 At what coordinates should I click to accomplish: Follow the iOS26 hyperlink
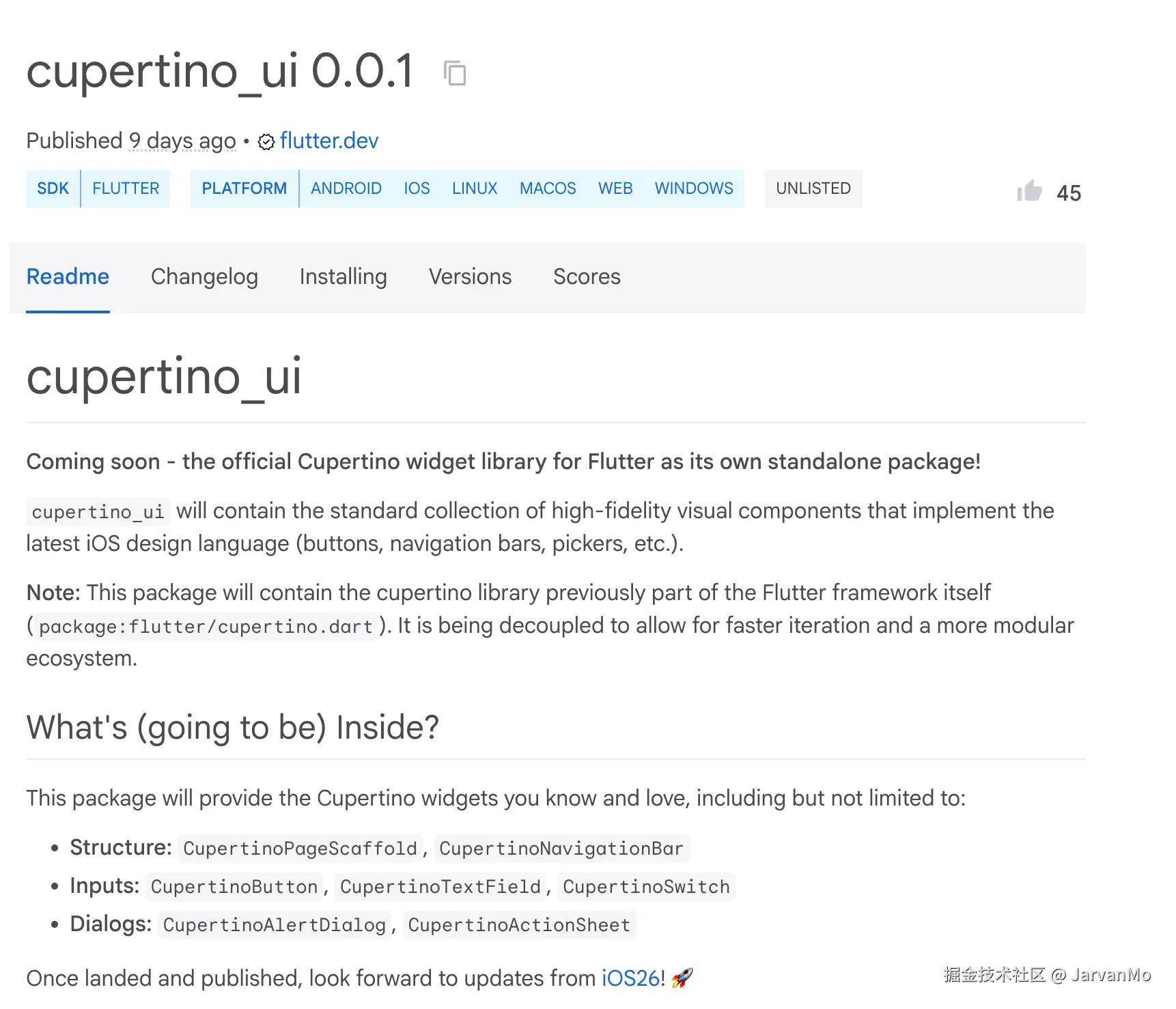click(x=630, y=978)
